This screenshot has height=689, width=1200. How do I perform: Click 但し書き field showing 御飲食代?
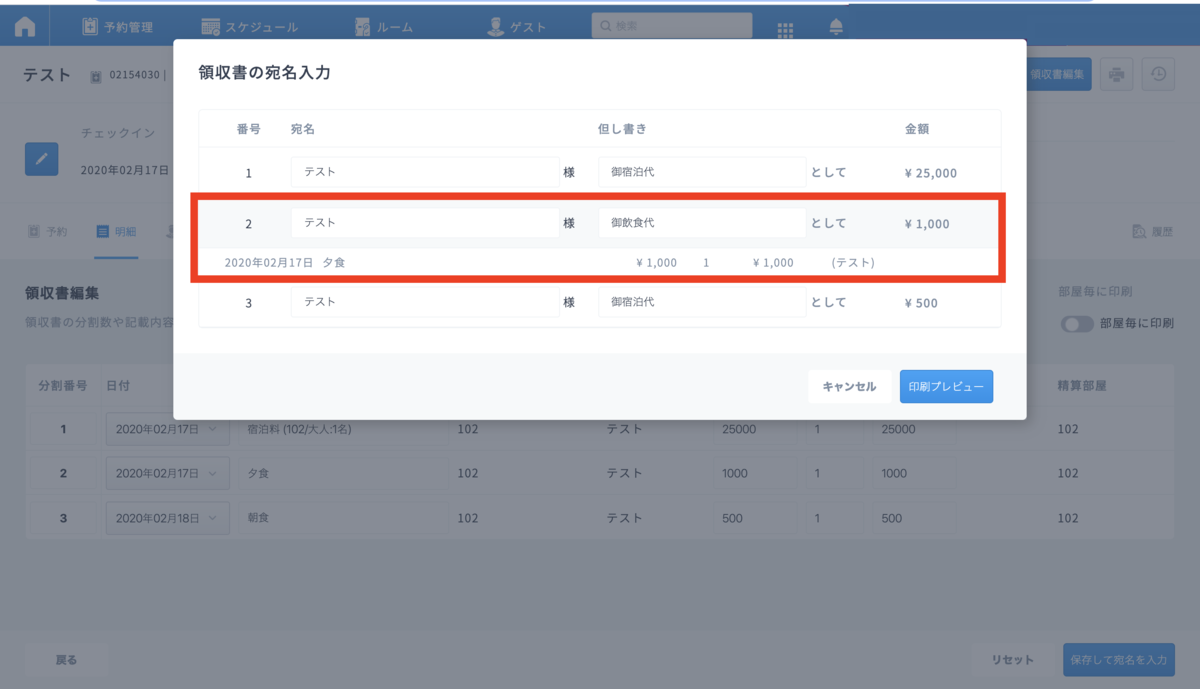[x=702, y=223]
